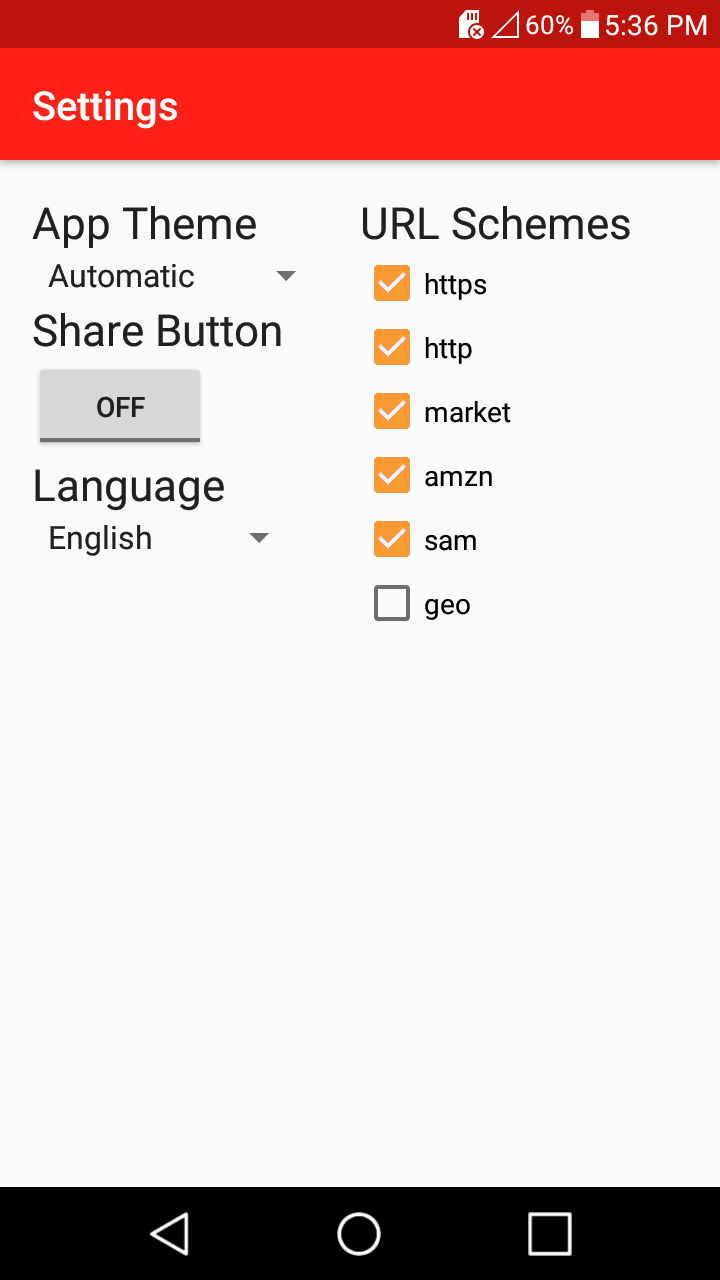Untick the sam URL scheme
Image resolution: width=720 pixels, height=1280 pixels.
pos(392,540)
